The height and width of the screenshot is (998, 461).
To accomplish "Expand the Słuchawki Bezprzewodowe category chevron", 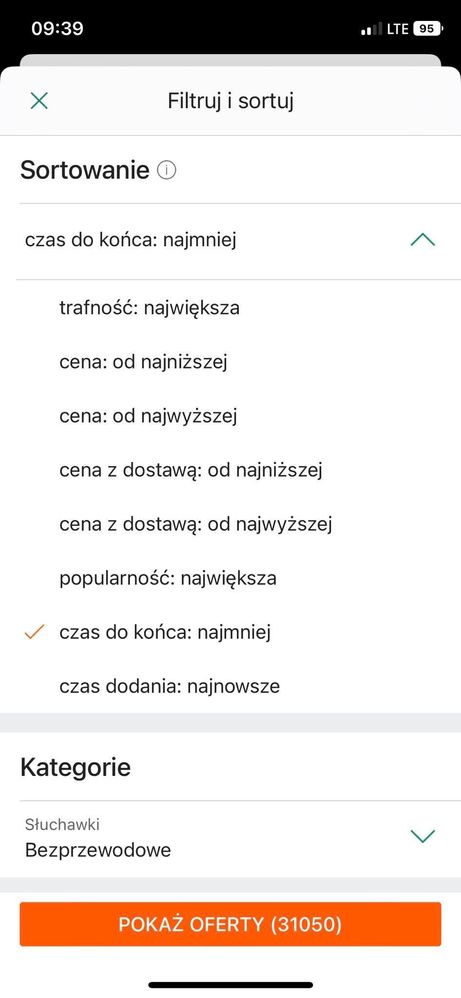I will tap(423, 836).
